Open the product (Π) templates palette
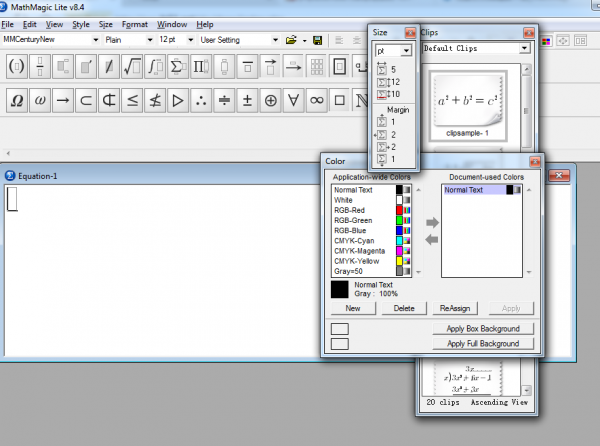Screen dimensions: 600x446 pos(201,67)
